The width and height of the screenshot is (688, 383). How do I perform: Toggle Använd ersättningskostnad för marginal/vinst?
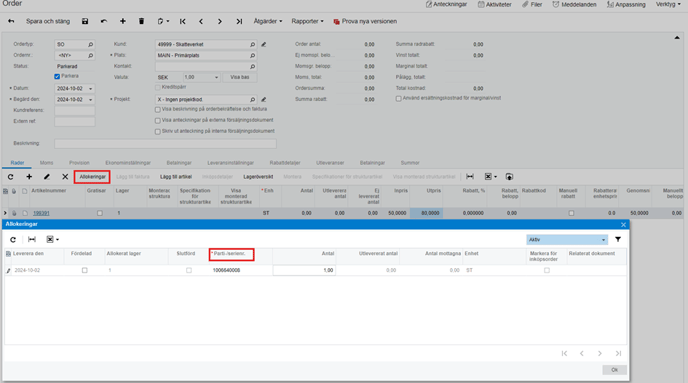(398, 99)
